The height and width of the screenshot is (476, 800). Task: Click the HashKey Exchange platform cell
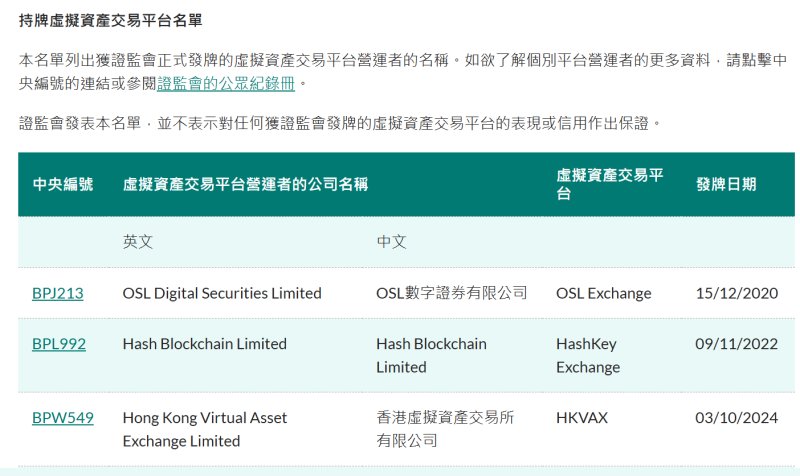tap(588, 356)
